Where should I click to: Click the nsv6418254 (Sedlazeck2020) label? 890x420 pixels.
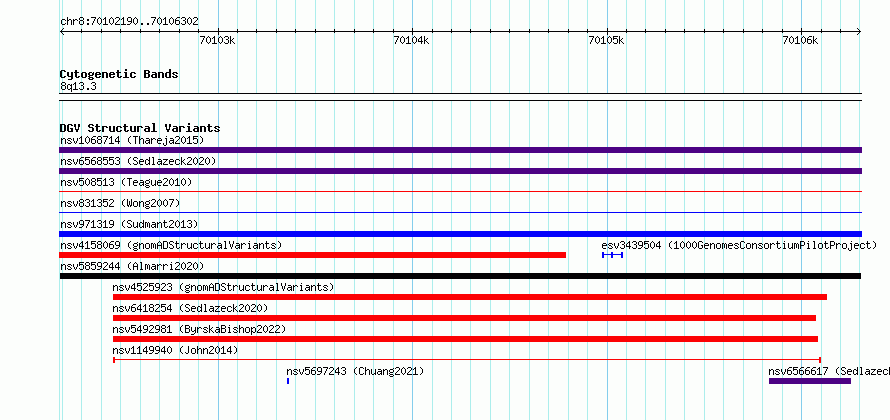coord(190,308)
